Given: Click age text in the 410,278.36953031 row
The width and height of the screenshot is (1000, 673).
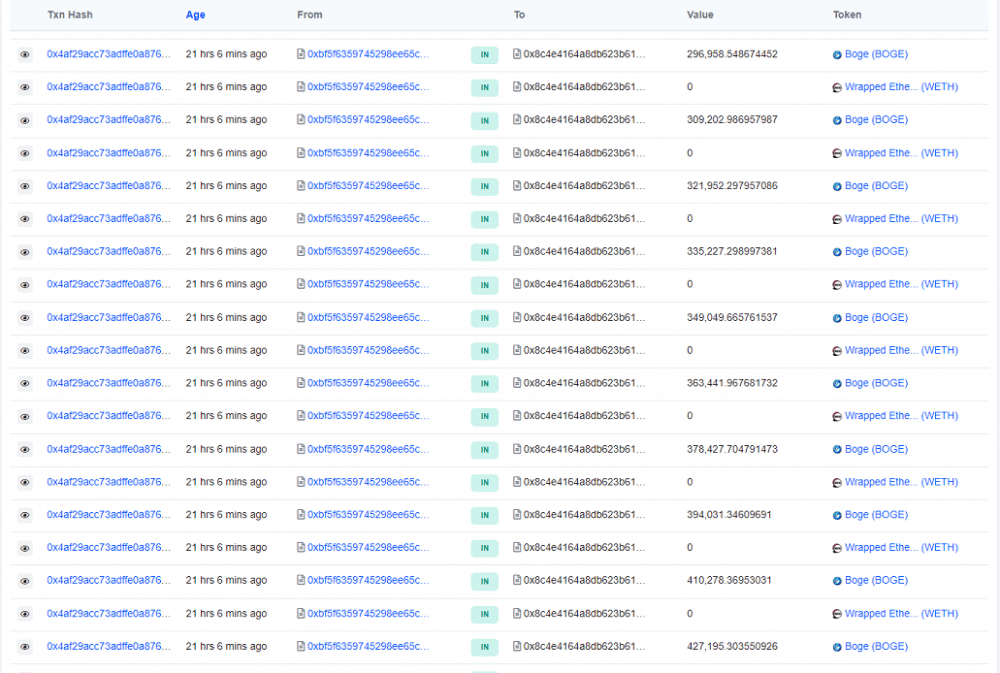Looking at the screenshot, I should click(x=226, y=581).
